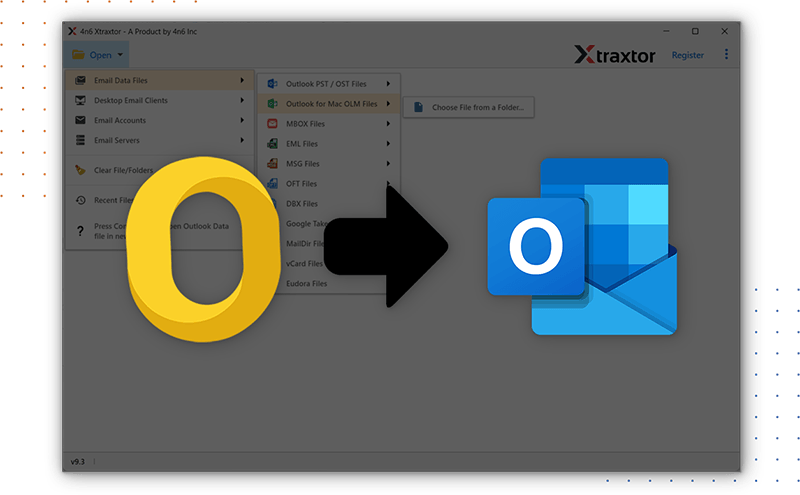Expand Outlook for Mac OLM Files arrow
Screen dimensions: 800x495
388,104
